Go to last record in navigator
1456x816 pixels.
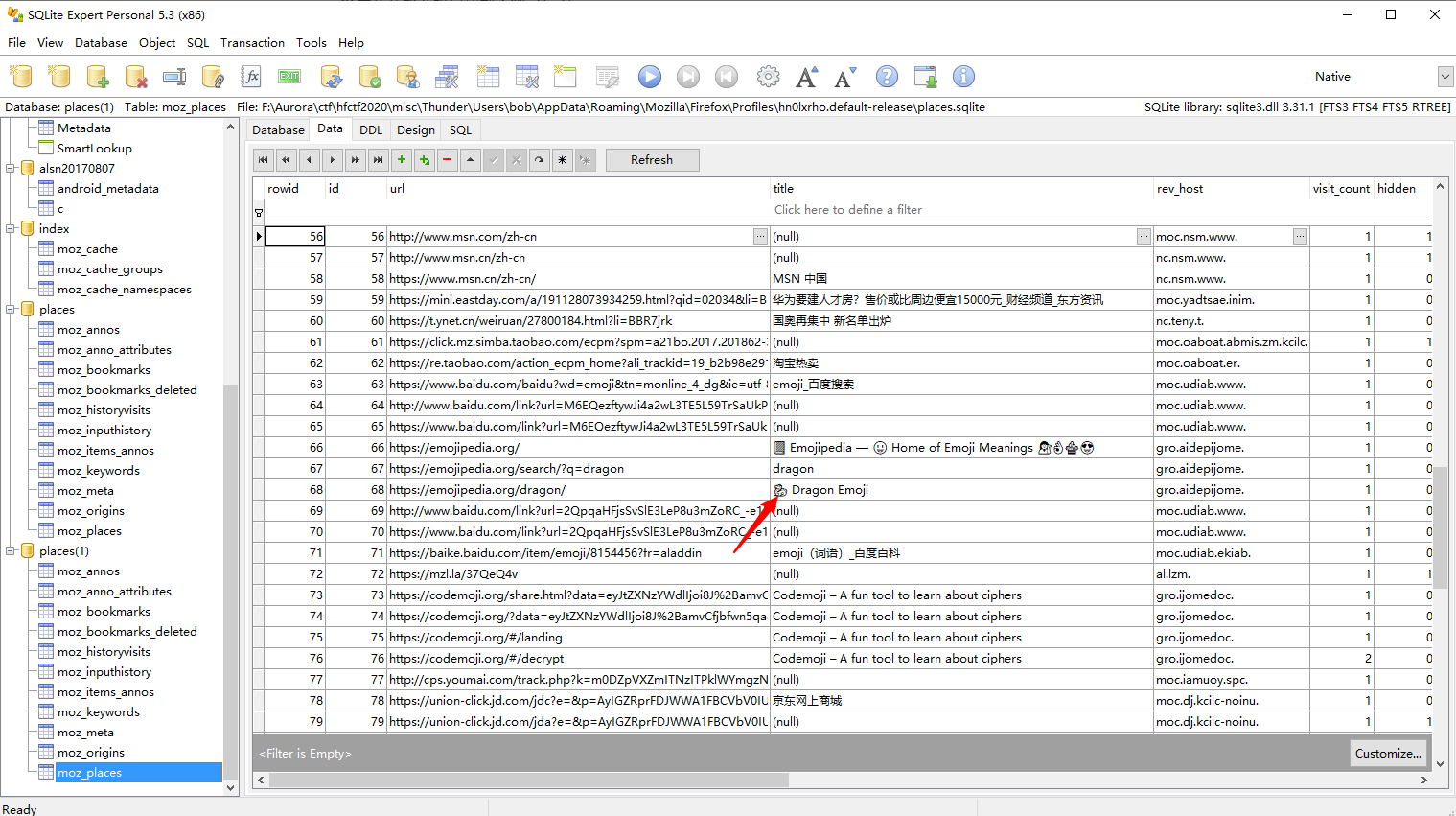point(379,160)
